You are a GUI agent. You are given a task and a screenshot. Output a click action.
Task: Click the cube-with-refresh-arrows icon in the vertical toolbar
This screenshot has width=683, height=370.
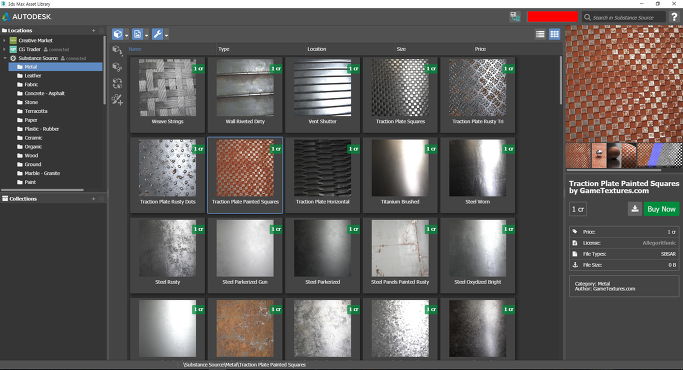pos(117,83)
